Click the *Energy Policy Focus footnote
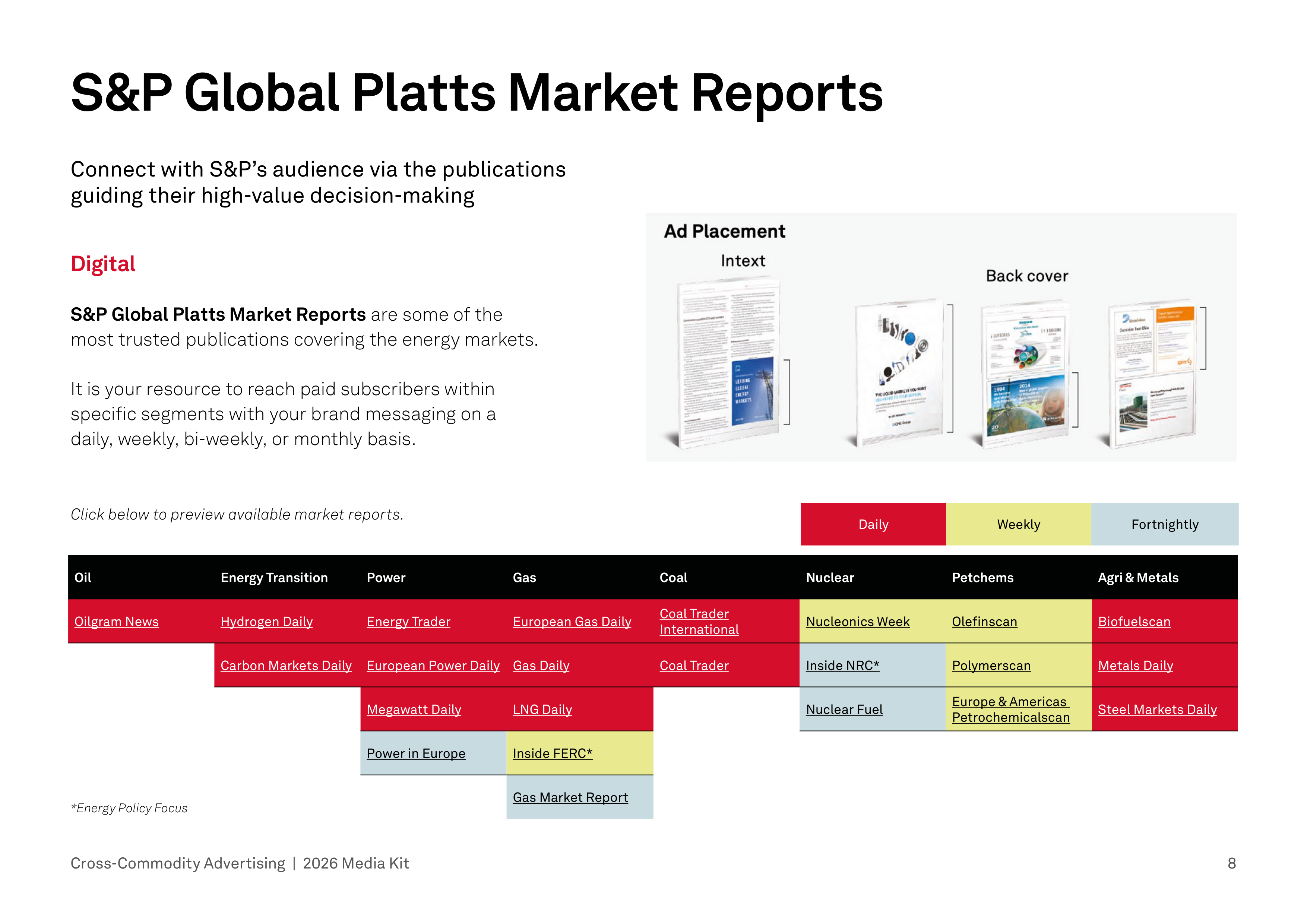The height and width of the screenshot is (924, 1307). (129, 808)
